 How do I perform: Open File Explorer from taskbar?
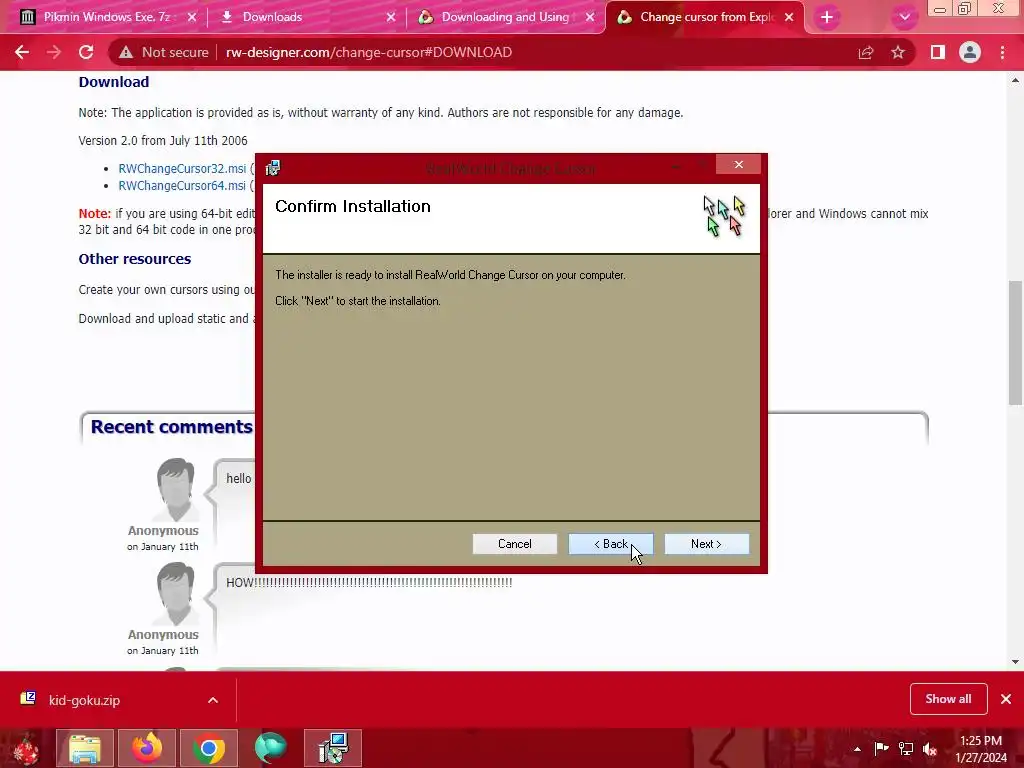[85, 748]
